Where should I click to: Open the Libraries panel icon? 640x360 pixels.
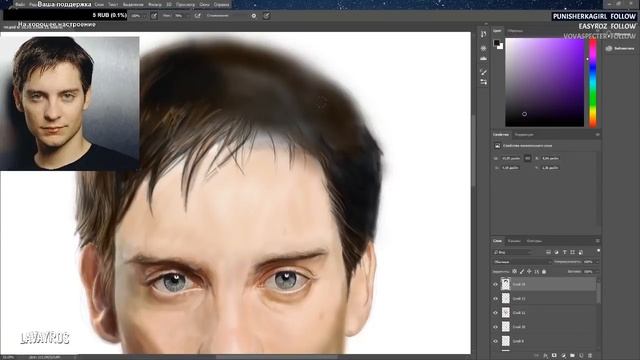(609, 48)
